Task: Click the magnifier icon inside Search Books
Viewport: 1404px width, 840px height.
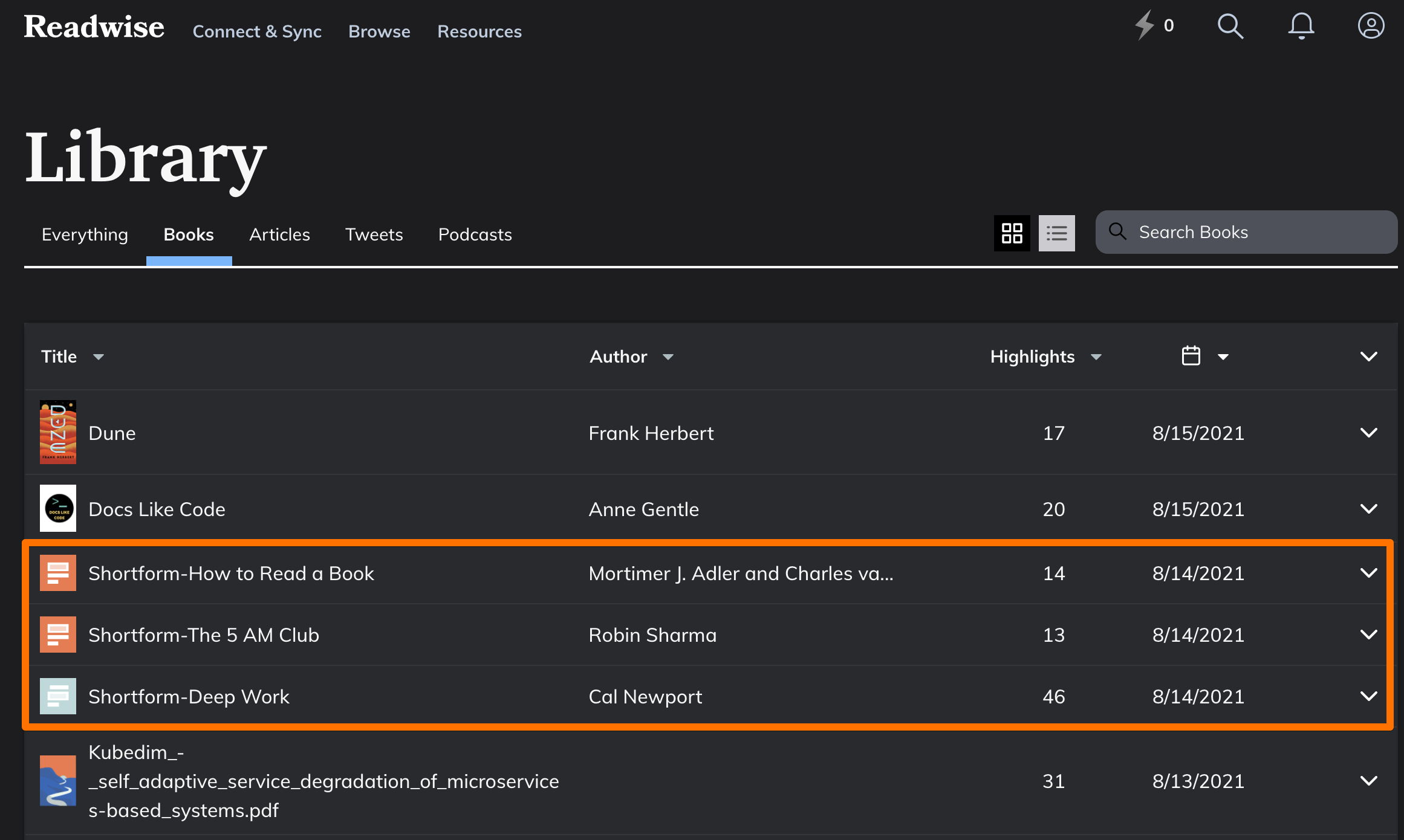Action: pyautogui.click(x=1117, y=231)
